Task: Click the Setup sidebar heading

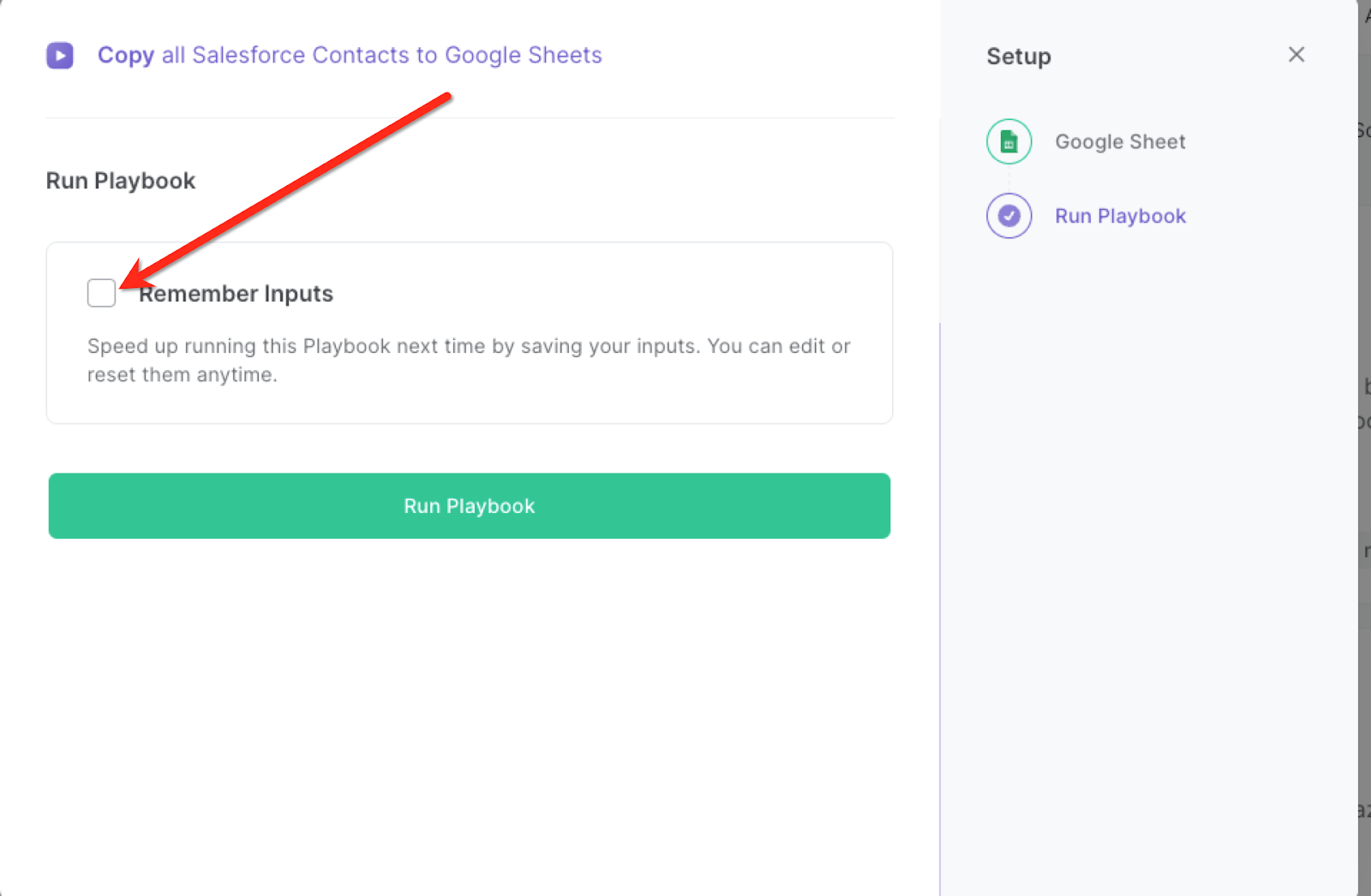Action: 1019,57
